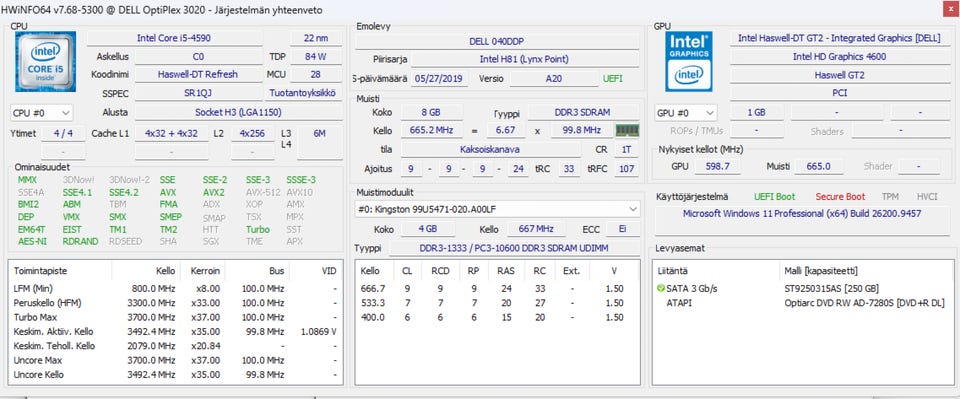The height and width of the screenshot is (399, 960).
Task: Open the CPU #0 selector dropdown
Action: 42,113
